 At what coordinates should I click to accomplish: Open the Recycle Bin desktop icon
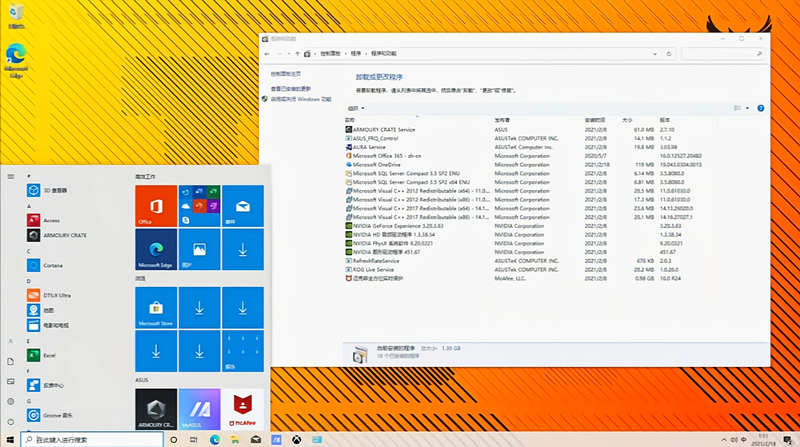point(16,15)
